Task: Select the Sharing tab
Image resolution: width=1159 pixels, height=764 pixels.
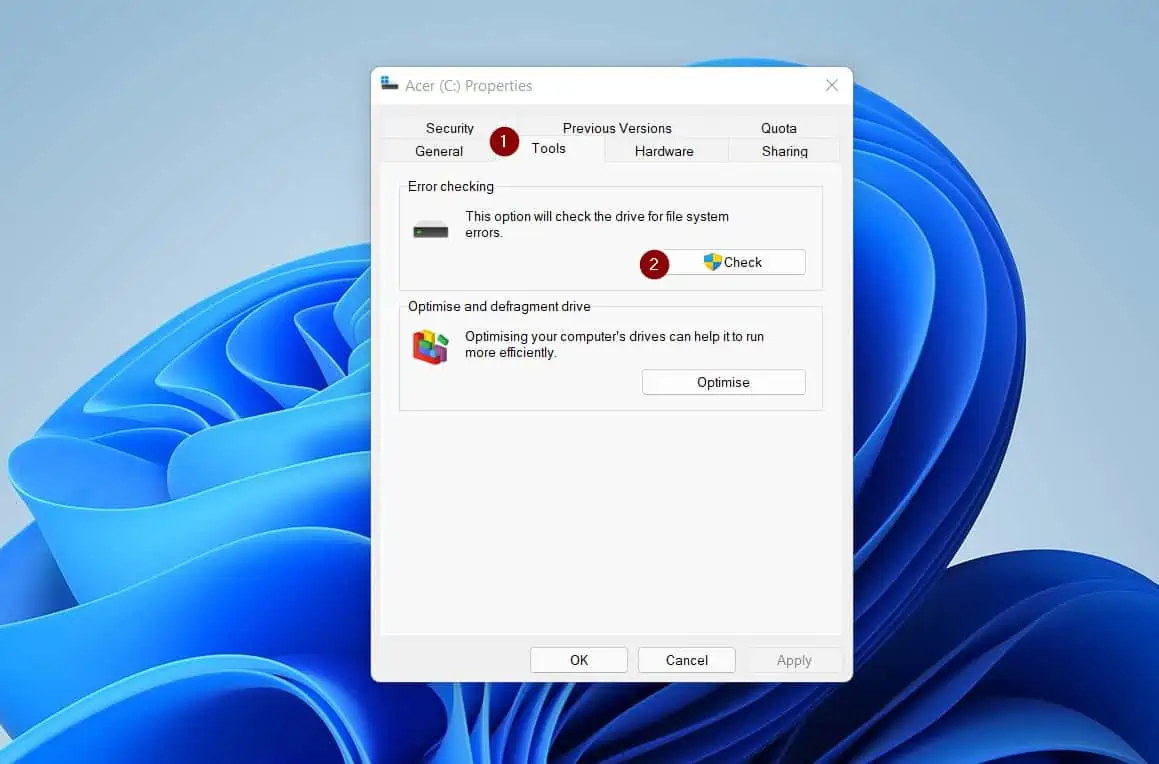Action: [784, 151]
